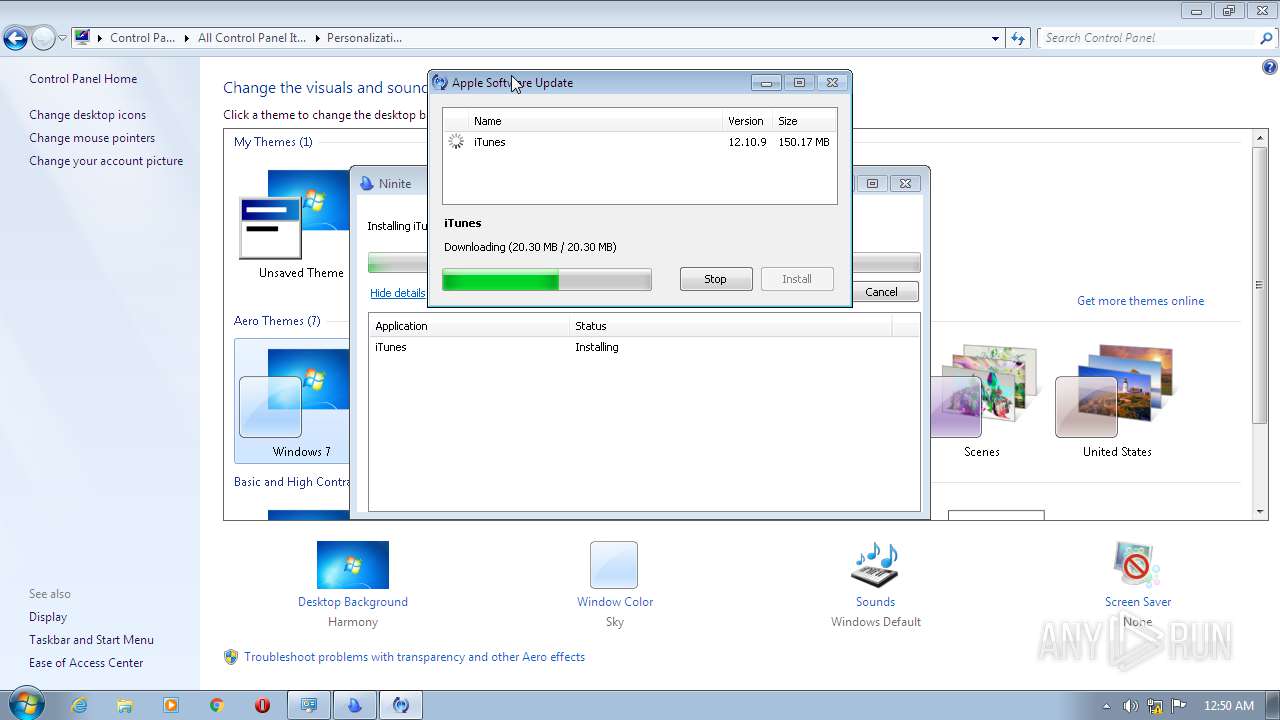Viewport: 1280px width, 720px height.
Task: Click the Application column header in Ninite
Action: [469, 326]
